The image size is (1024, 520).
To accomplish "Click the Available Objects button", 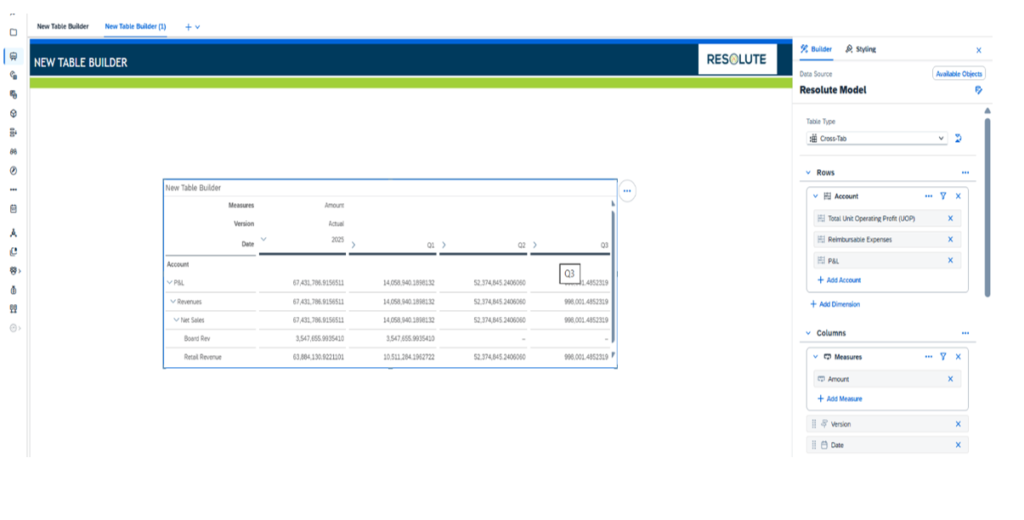I will 958,74.
